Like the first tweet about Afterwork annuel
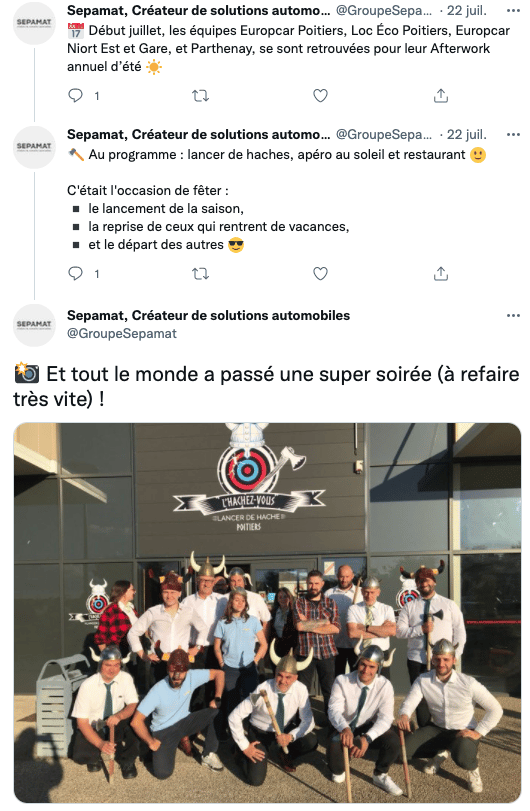 coord(321,95)
